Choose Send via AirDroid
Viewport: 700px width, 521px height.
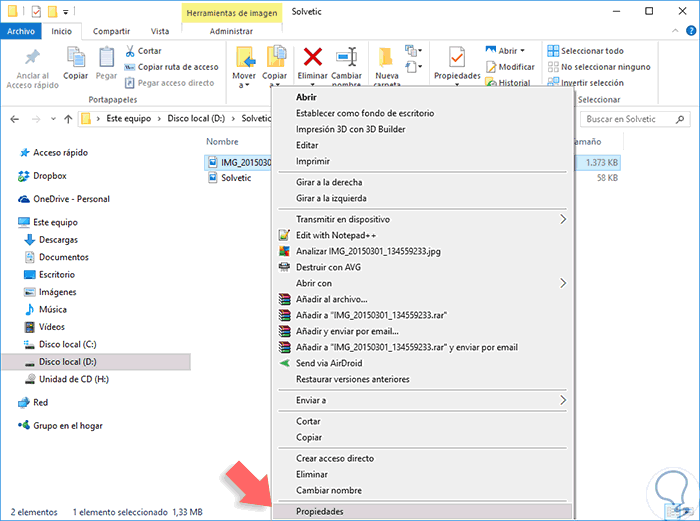click(x=329, y=363)
